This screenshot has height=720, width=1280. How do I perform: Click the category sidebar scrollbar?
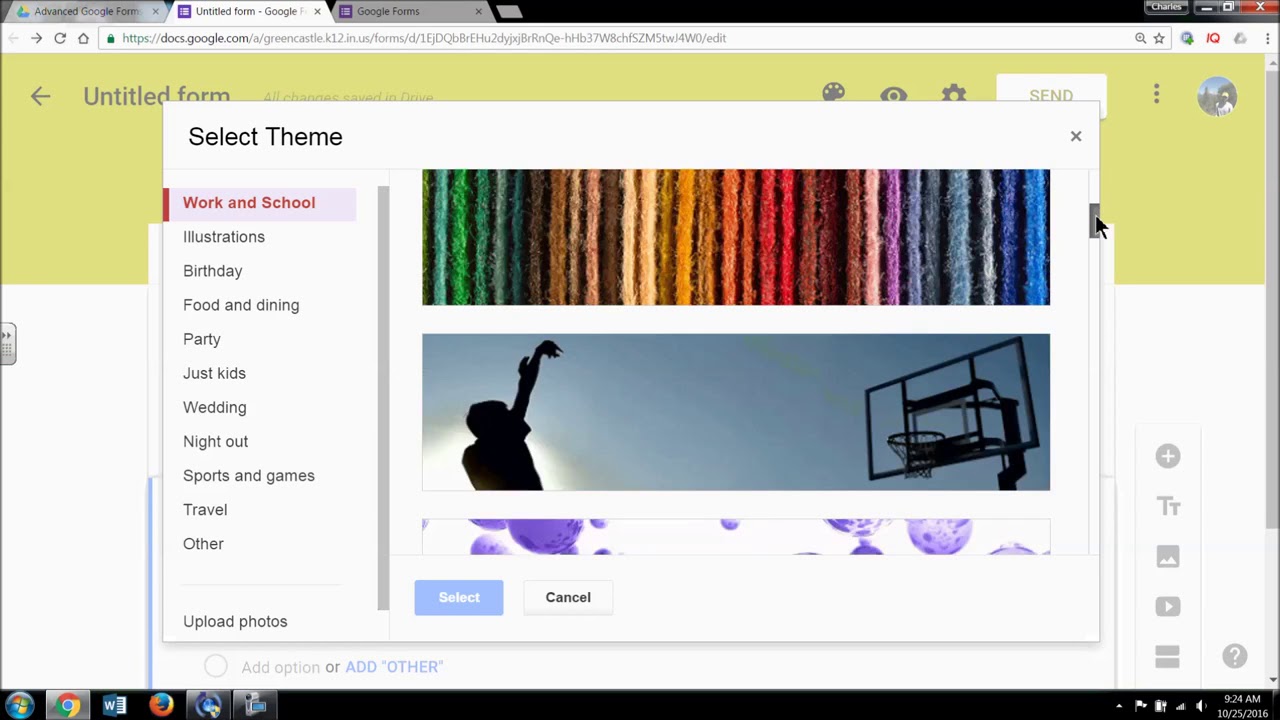(382, 398)
